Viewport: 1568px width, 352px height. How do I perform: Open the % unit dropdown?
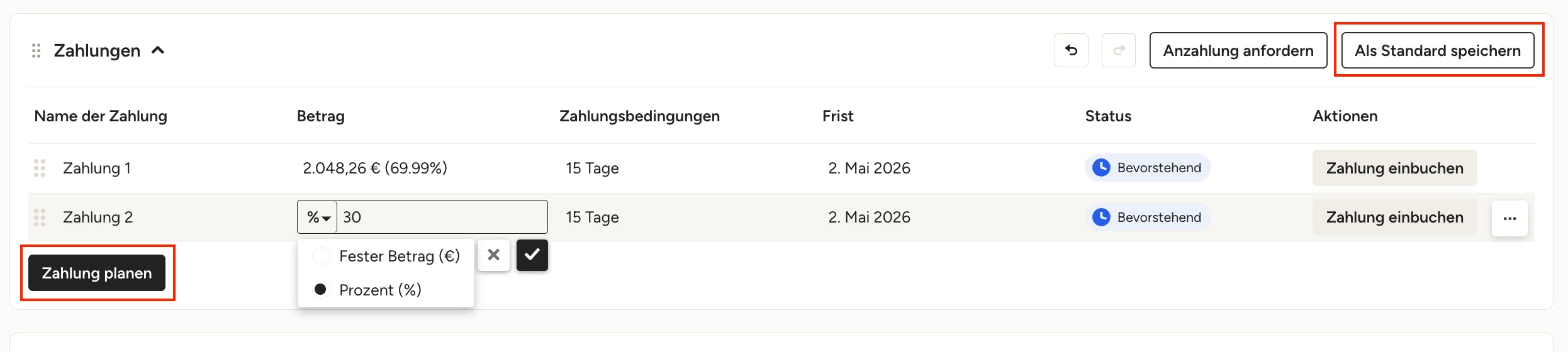tap(318, 217)
